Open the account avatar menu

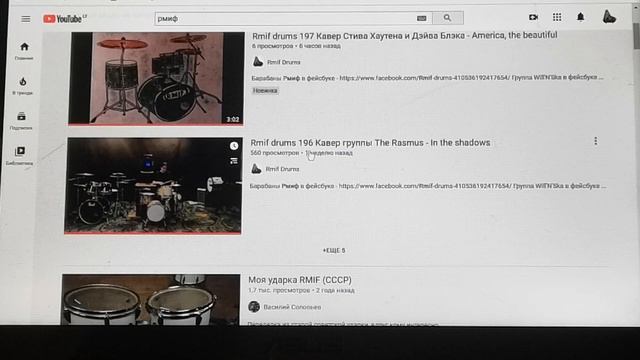pyautogui.click(x=609, y=17)
